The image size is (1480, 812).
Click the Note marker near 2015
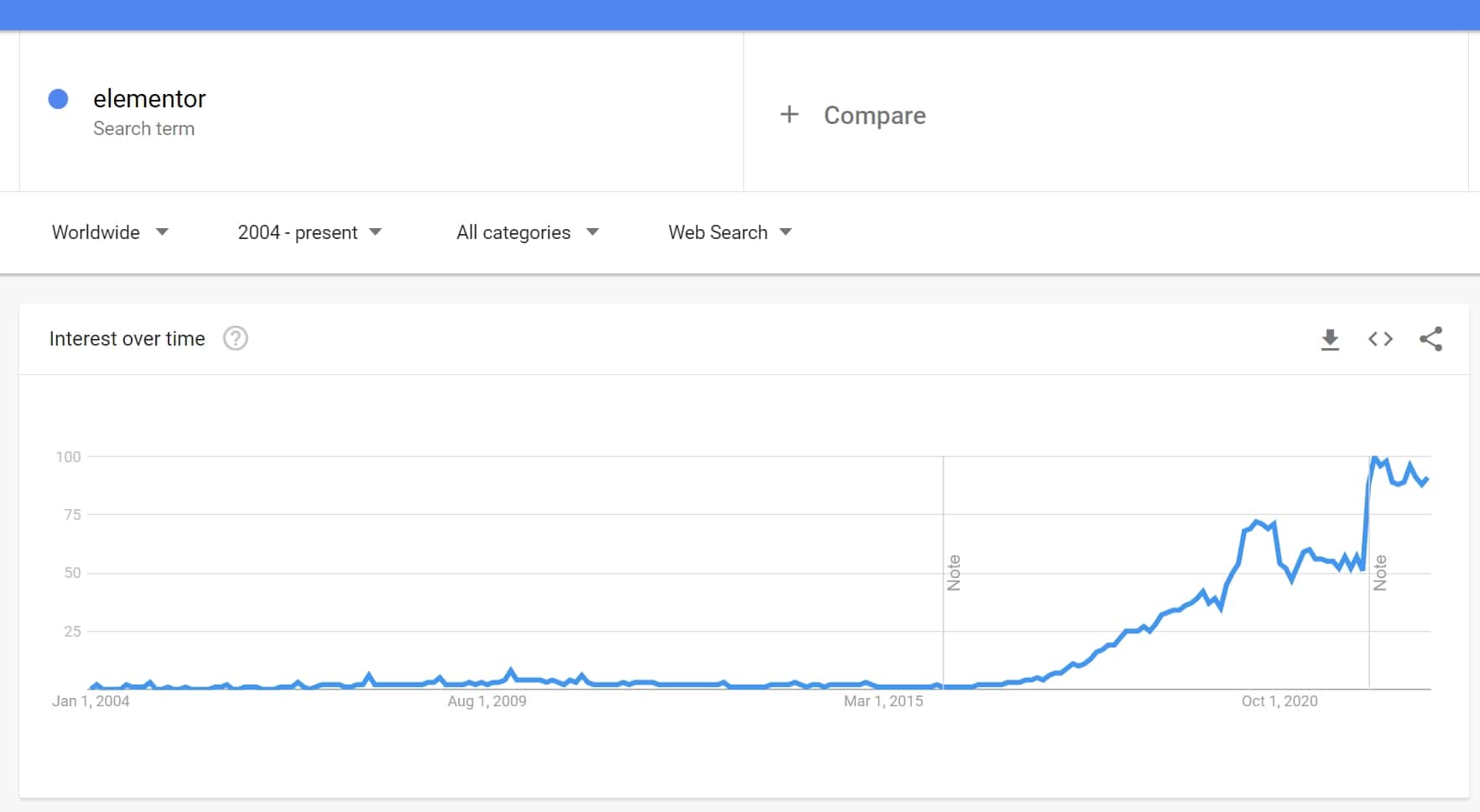point(953,573)
